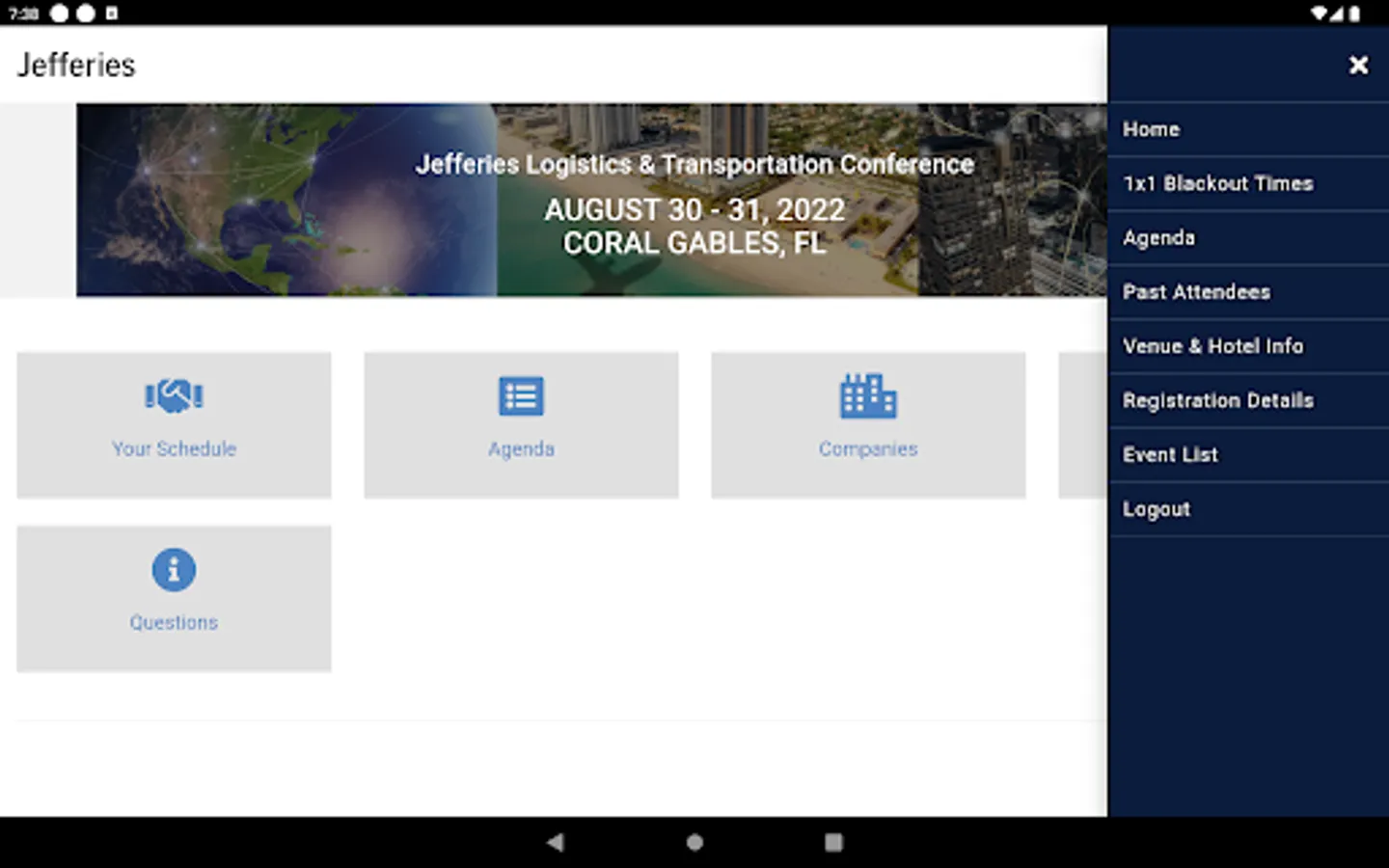Select Agenda in the side menu
Screen dimensions: 1389x868
[x=1248, y=238]
